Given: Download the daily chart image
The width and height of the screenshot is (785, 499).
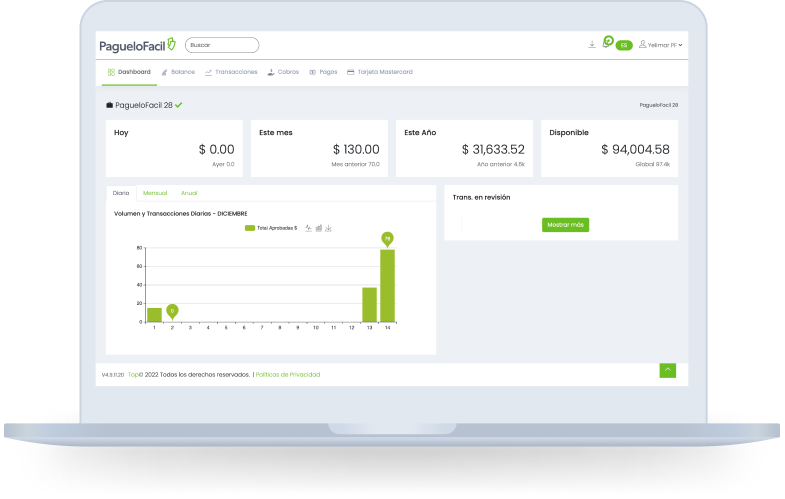Looking at the screenshot, I should [x=329, y=228].
